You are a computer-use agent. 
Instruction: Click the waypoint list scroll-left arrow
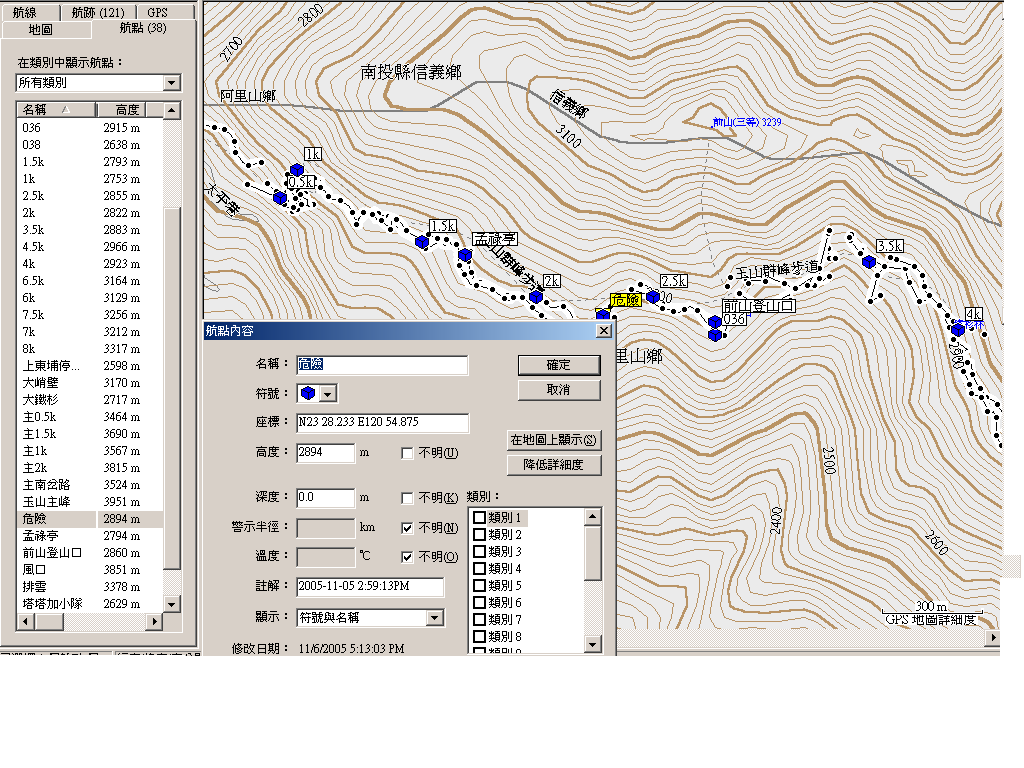tap(25, 622)
